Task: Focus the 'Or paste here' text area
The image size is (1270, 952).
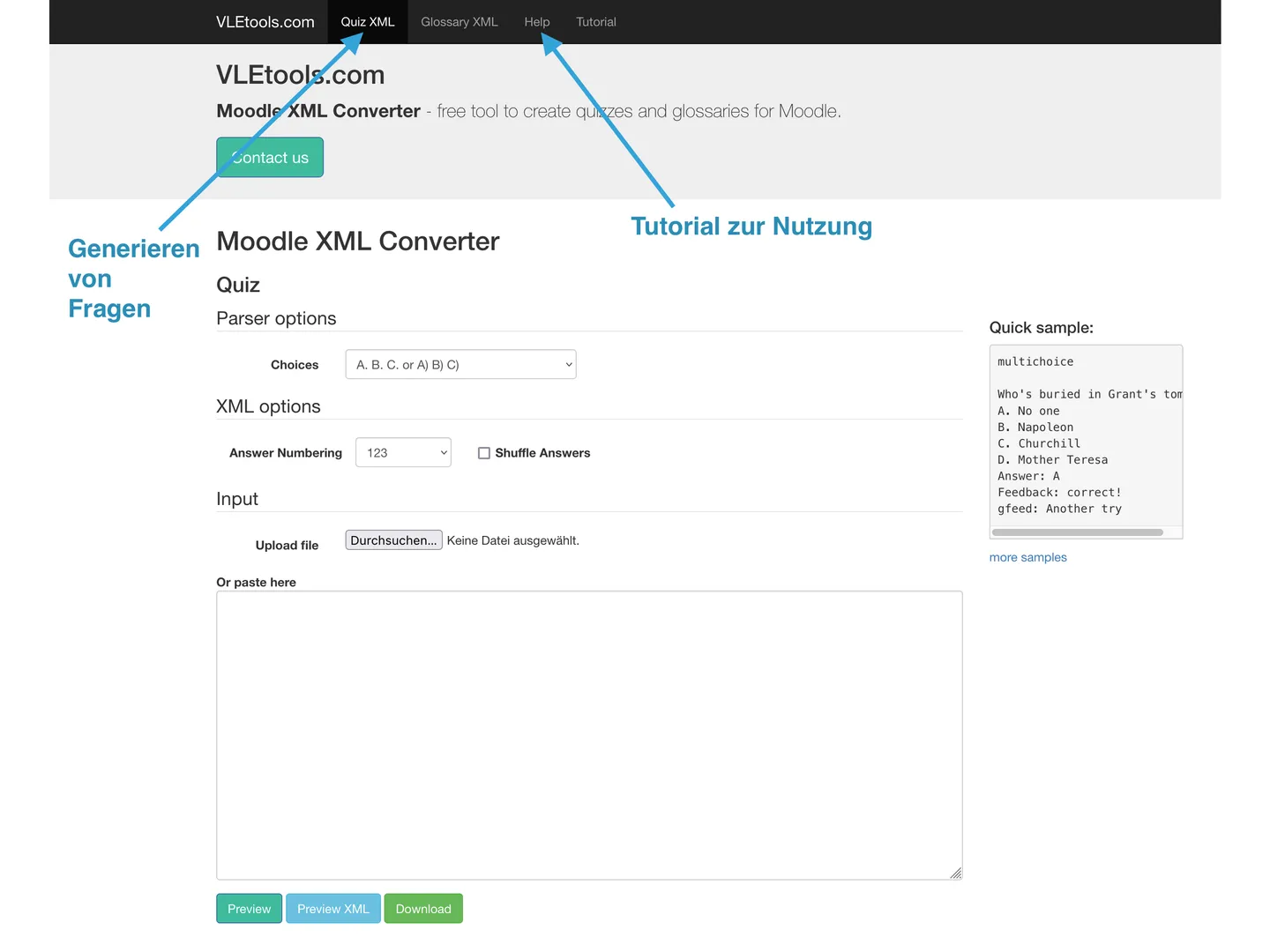Action: 589,735
